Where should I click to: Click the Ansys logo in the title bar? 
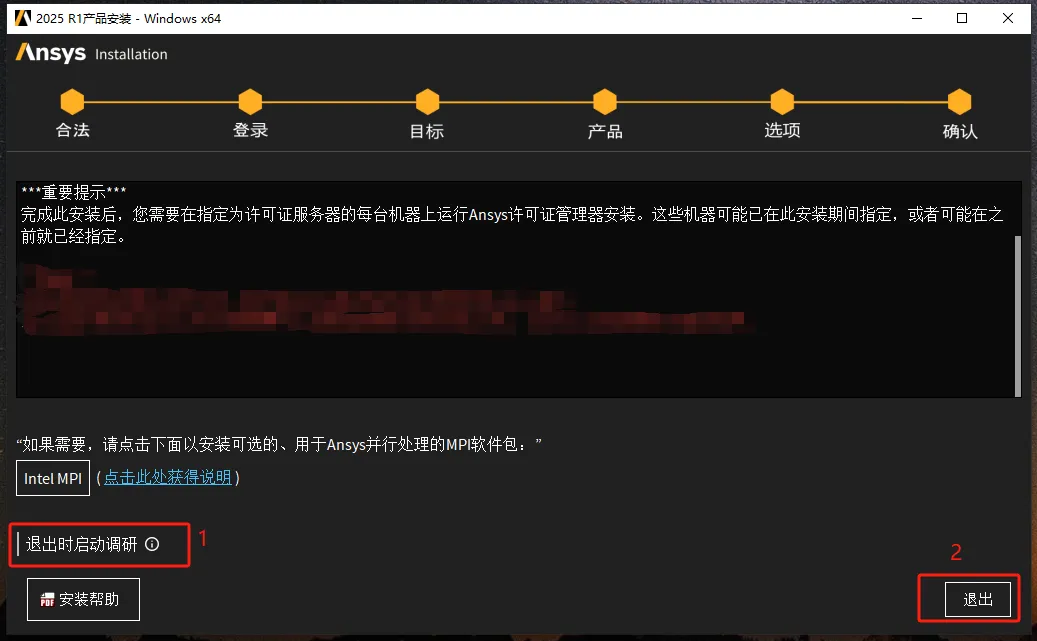22,18
